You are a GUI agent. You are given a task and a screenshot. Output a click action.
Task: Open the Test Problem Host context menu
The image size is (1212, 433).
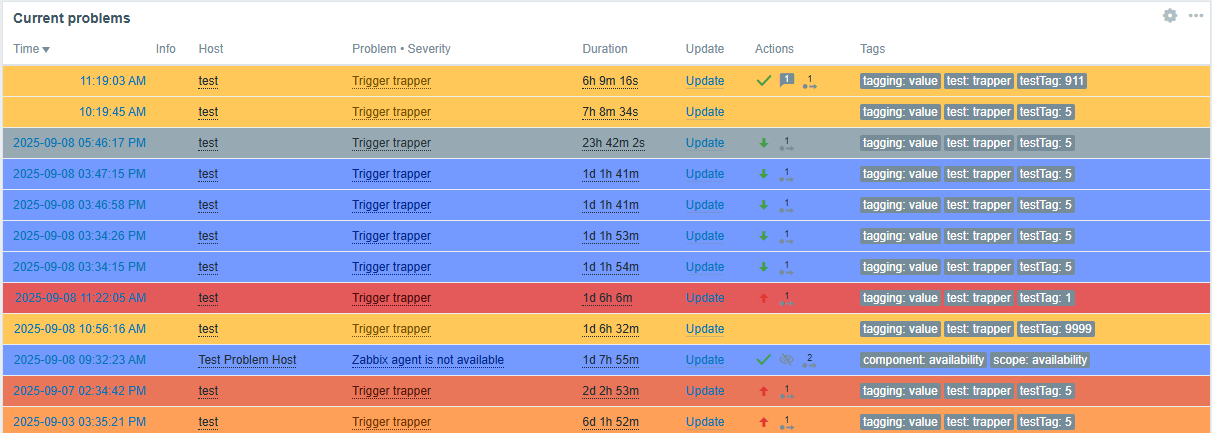coord(247,360)
